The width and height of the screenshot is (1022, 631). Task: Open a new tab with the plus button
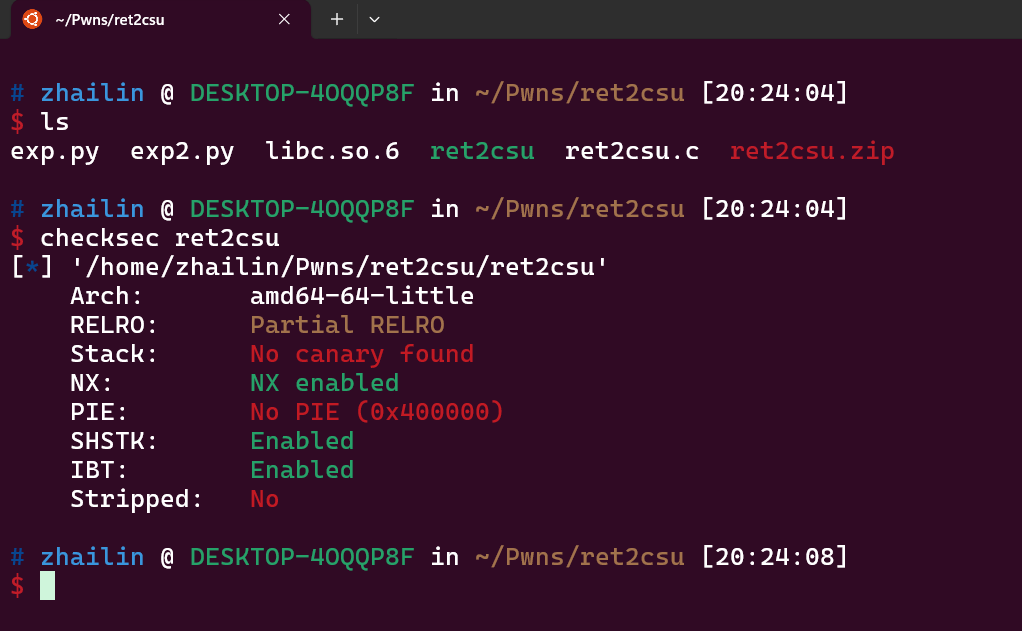(x=337, y=19)
